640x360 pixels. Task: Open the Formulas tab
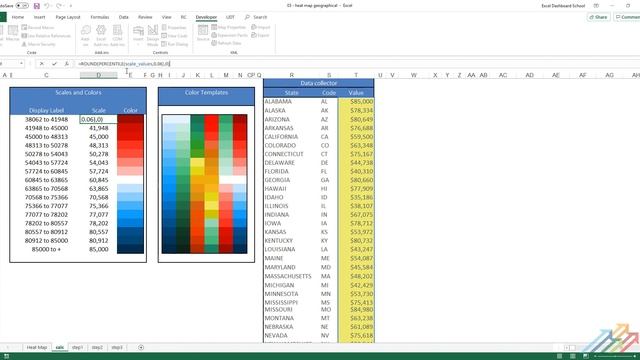100,17
